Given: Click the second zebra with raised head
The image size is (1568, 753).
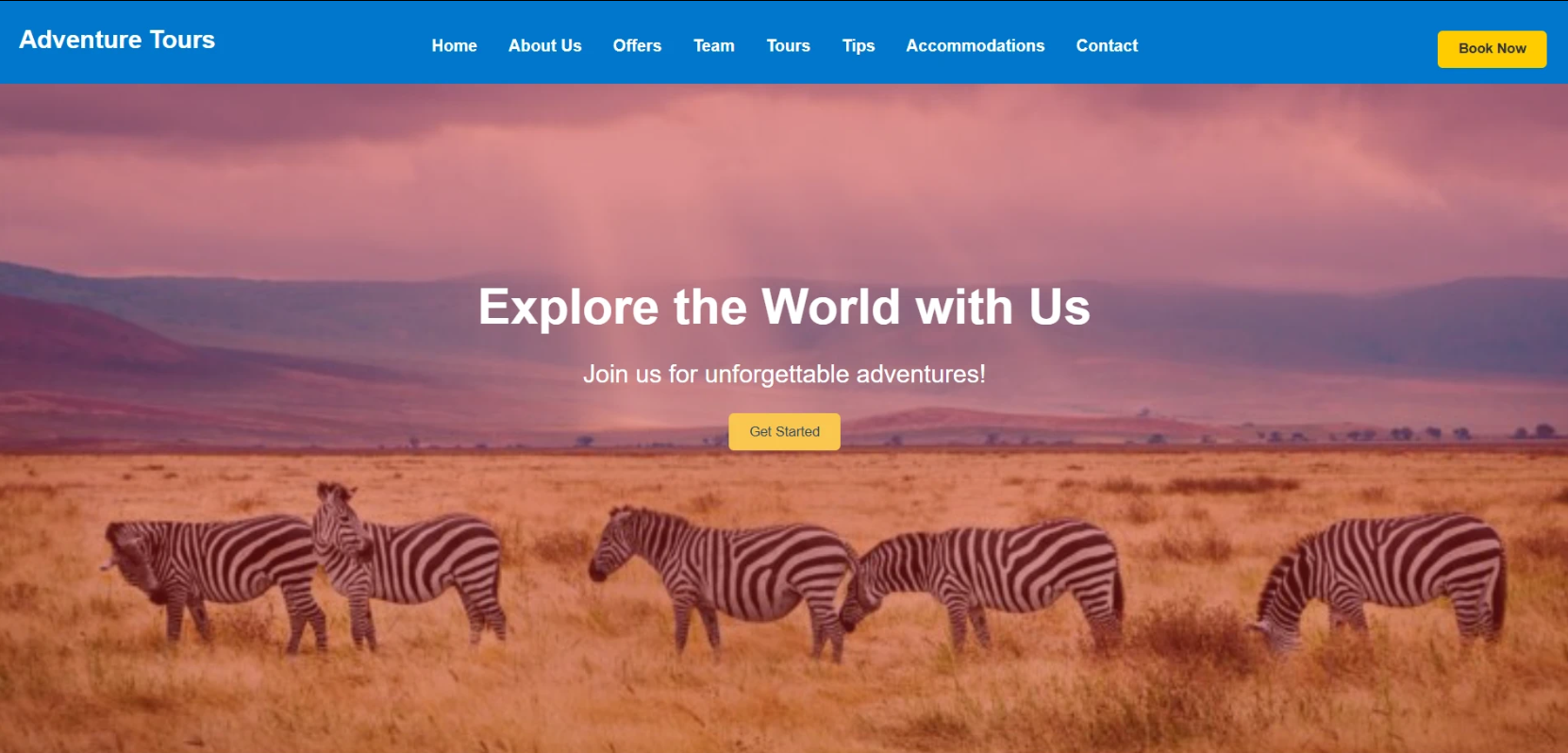Looking at the screenshot, I should (408, 561).
